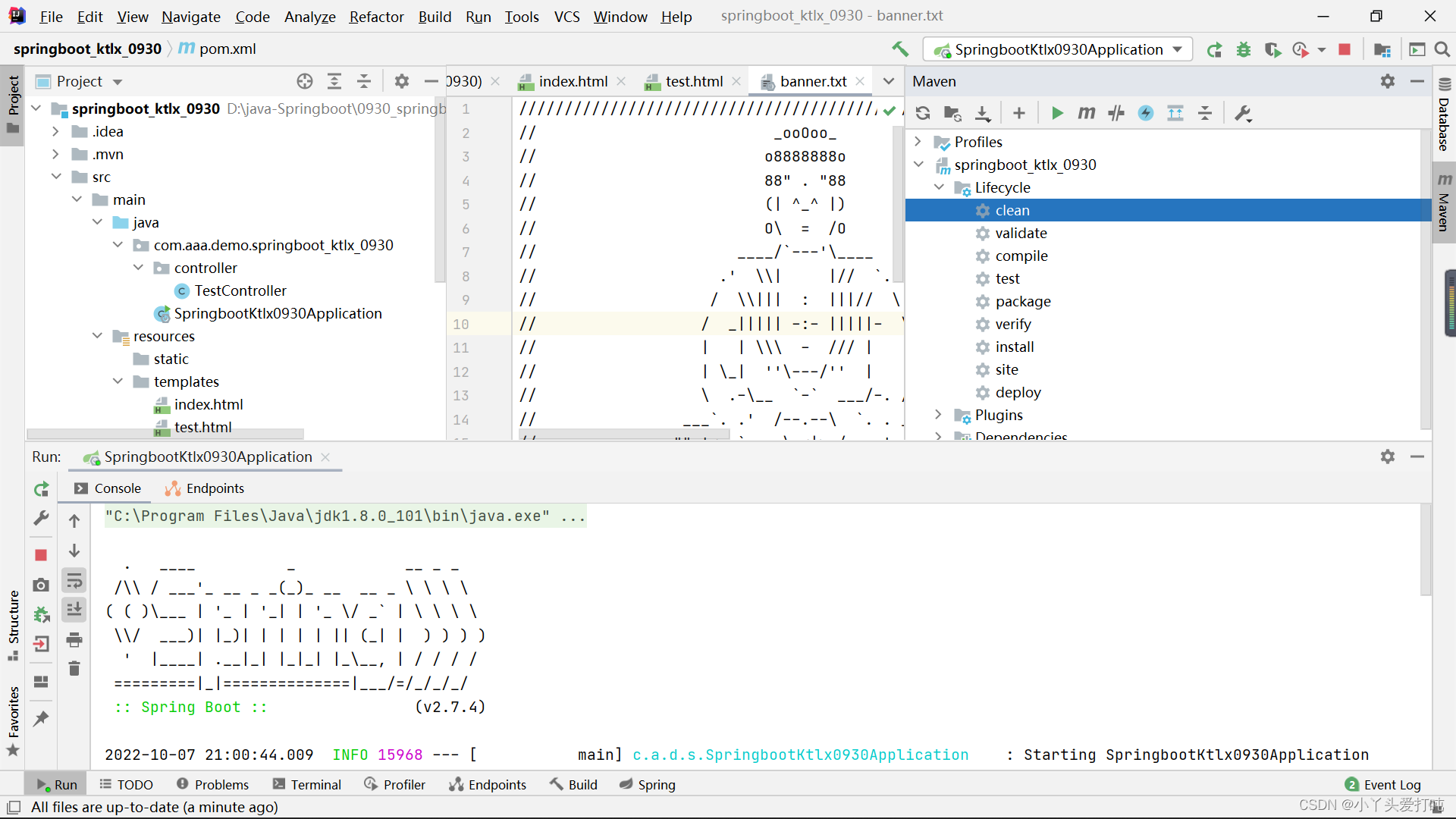Stop process in Run panel
Image resolution: width=1456 pixels, height=819 pixels.
pos(41,555)
